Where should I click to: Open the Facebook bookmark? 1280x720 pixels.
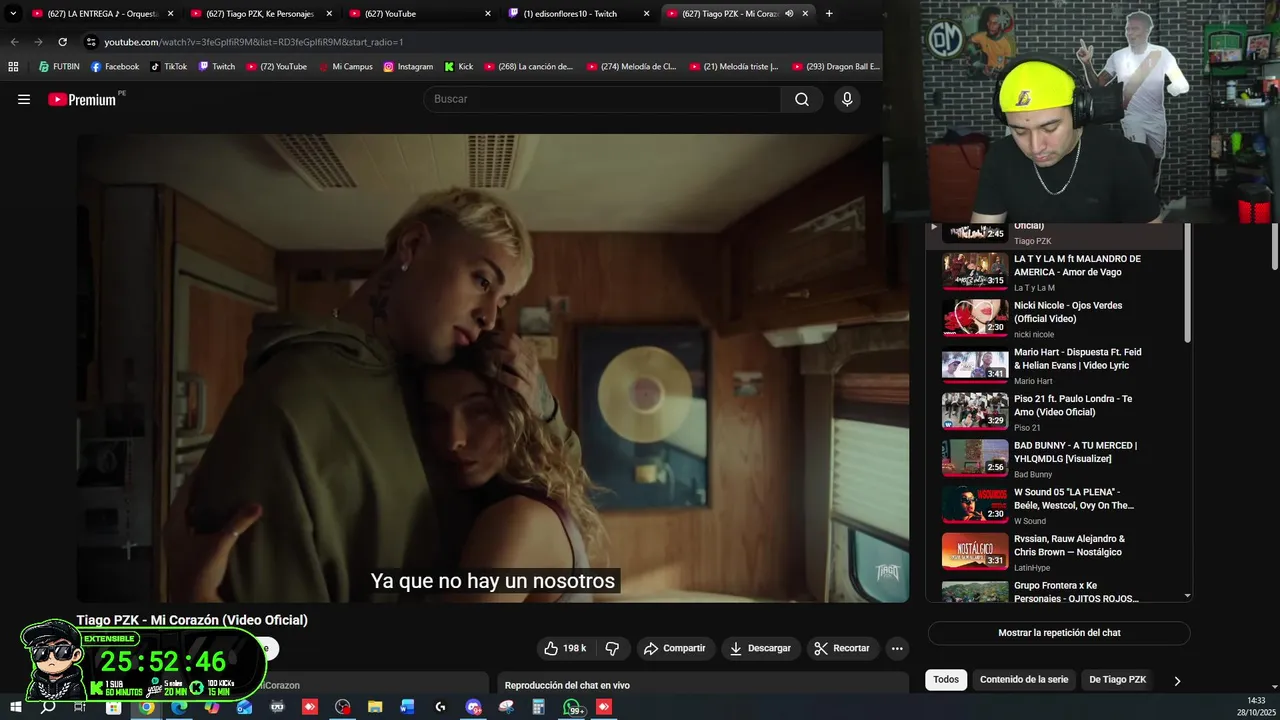[115, 67]
